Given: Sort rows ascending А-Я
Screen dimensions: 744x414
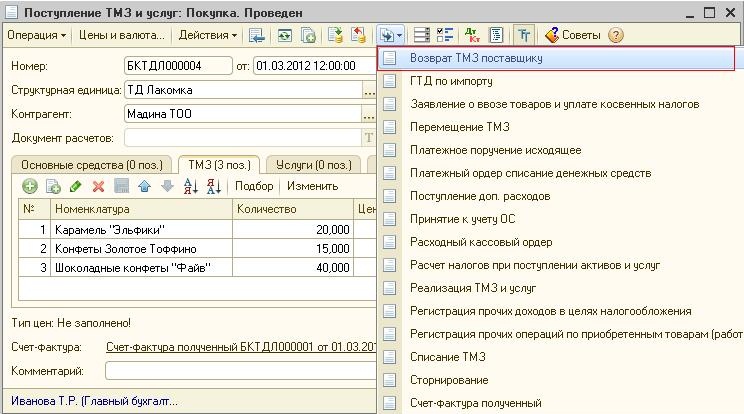Looking at the screenshot, I should click(x=190, y=186).
